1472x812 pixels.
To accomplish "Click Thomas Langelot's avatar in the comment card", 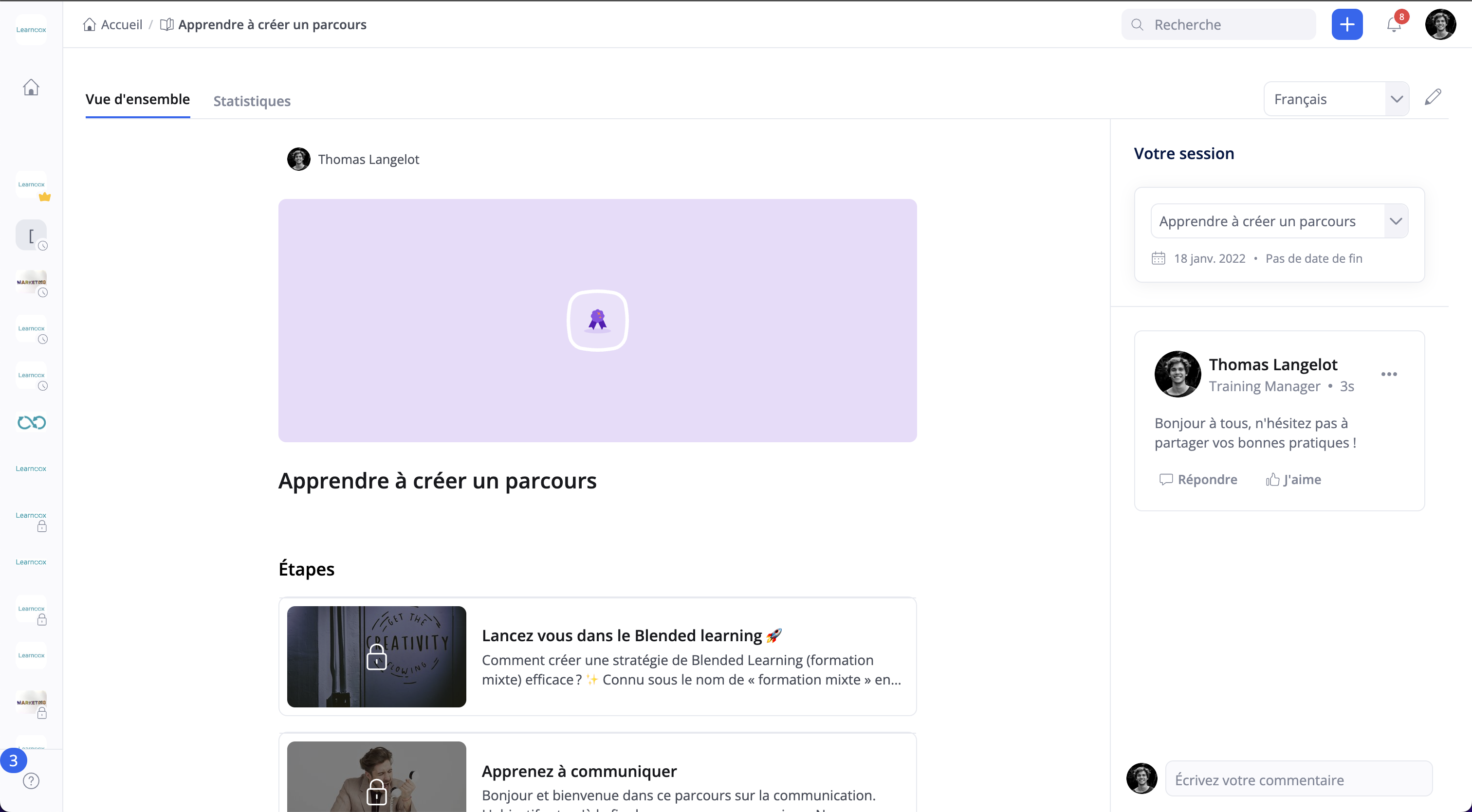I will pyautogui.click(x=1177, y=374).
